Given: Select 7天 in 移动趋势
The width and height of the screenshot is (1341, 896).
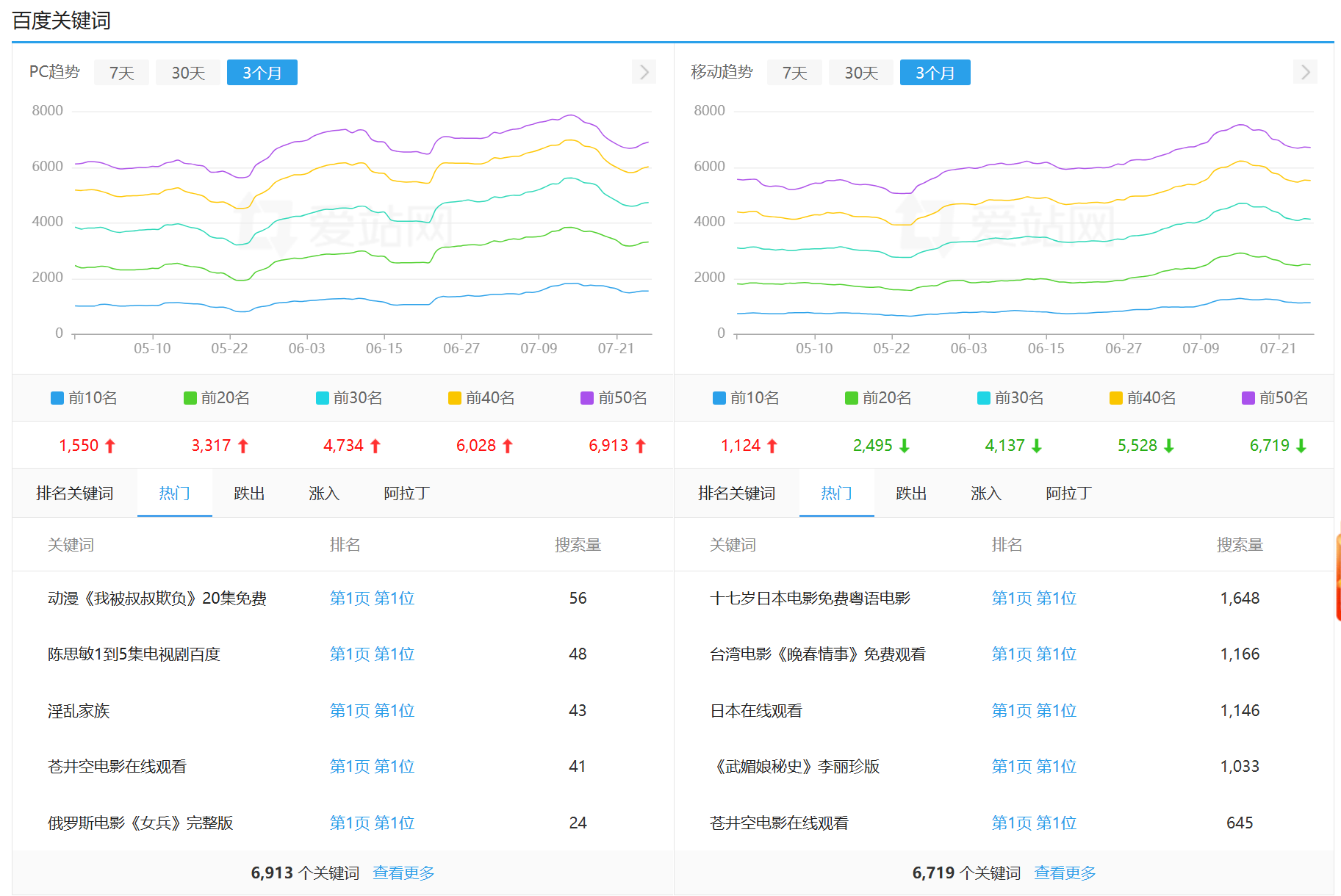Looking at the screenshot, I should [794, 73].
